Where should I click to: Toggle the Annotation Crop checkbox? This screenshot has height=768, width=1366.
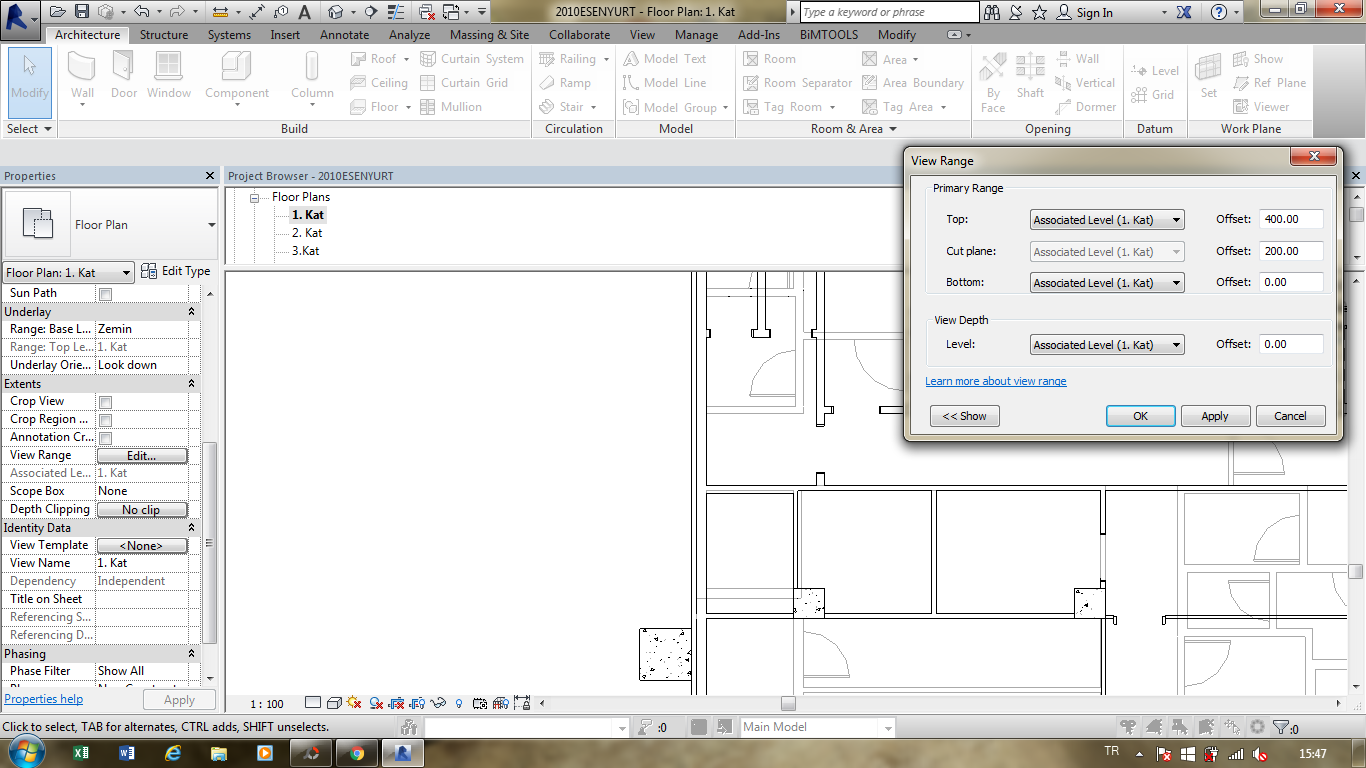105,438
